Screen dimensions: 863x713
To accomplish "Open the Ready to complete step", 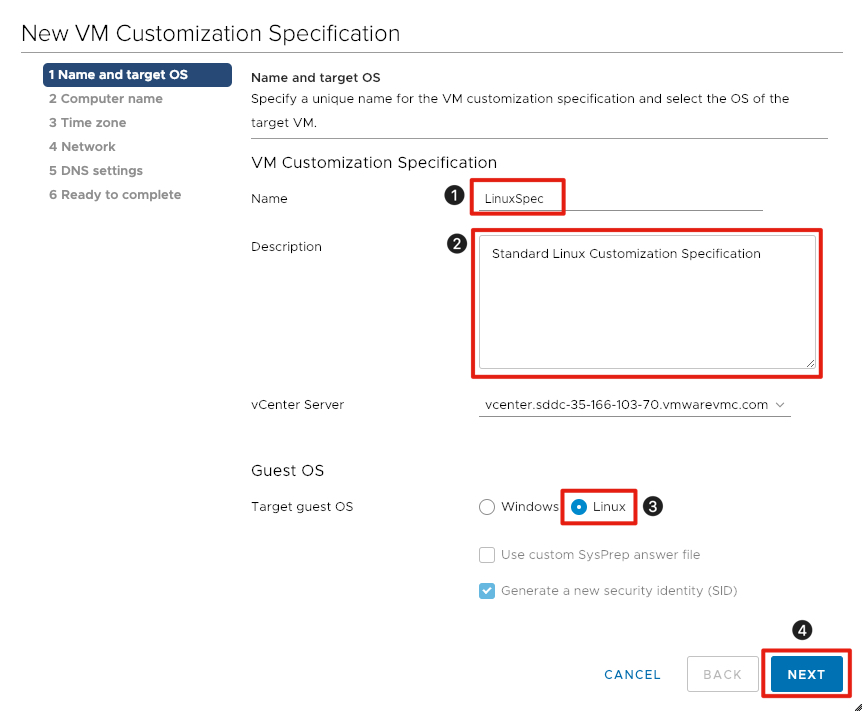I will [x=115, y=195].
